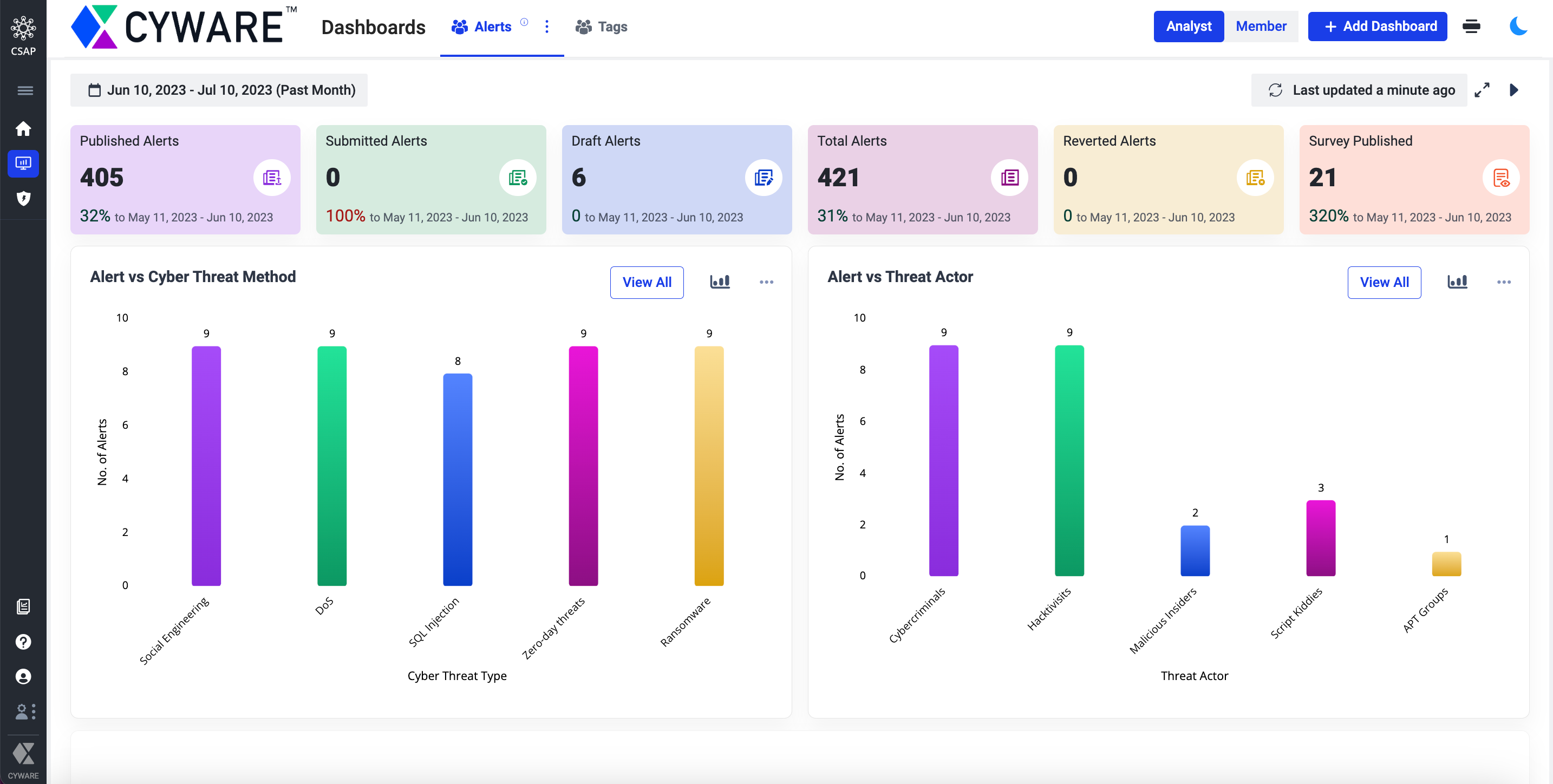Open more options for Cyber Threat Method chart
The height and width of the screenshot is (784, 1553).
click(766, 282)
